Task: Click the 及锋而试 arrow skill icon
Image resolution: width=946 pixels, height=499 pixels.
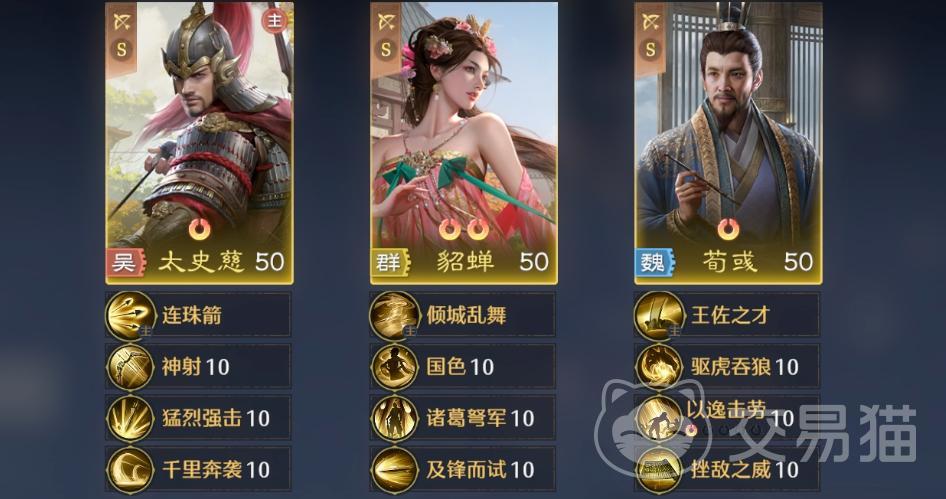Action: click(395, 469)
